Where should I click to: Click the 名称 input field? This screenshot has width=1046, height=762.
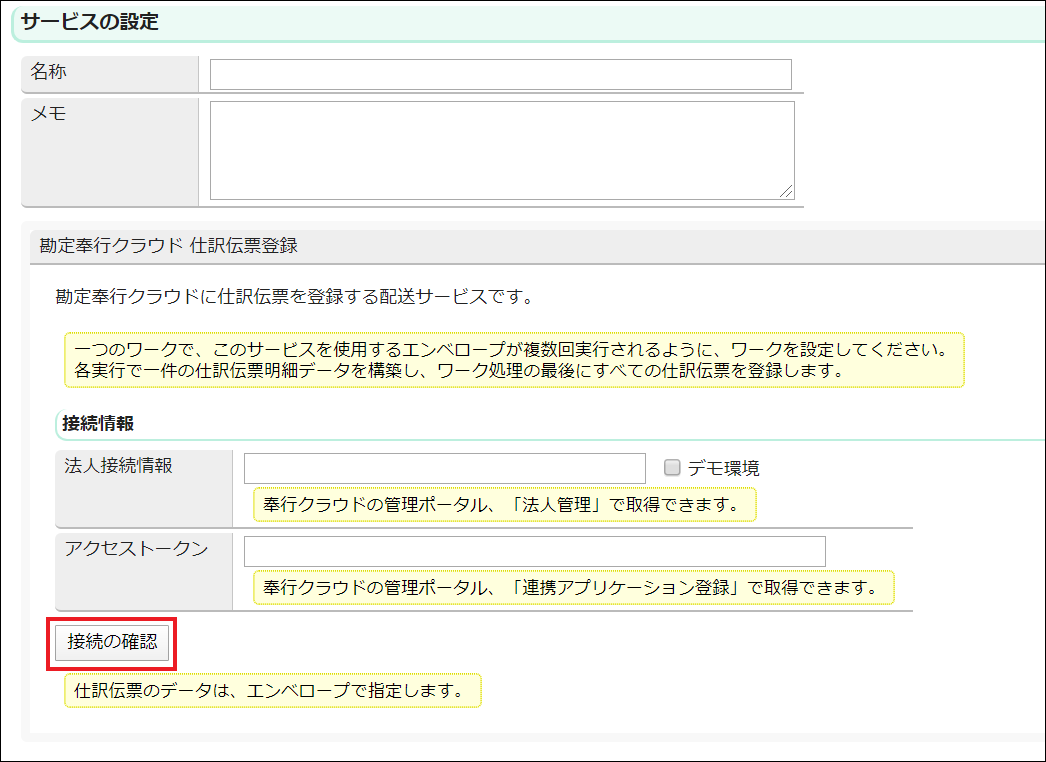500,75
